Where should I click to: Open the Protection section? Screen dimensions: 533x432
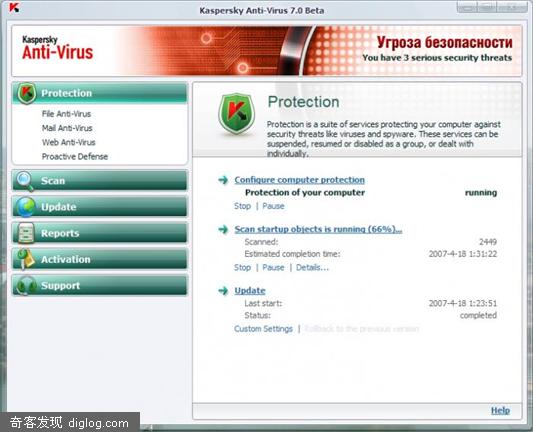point(99,93)
